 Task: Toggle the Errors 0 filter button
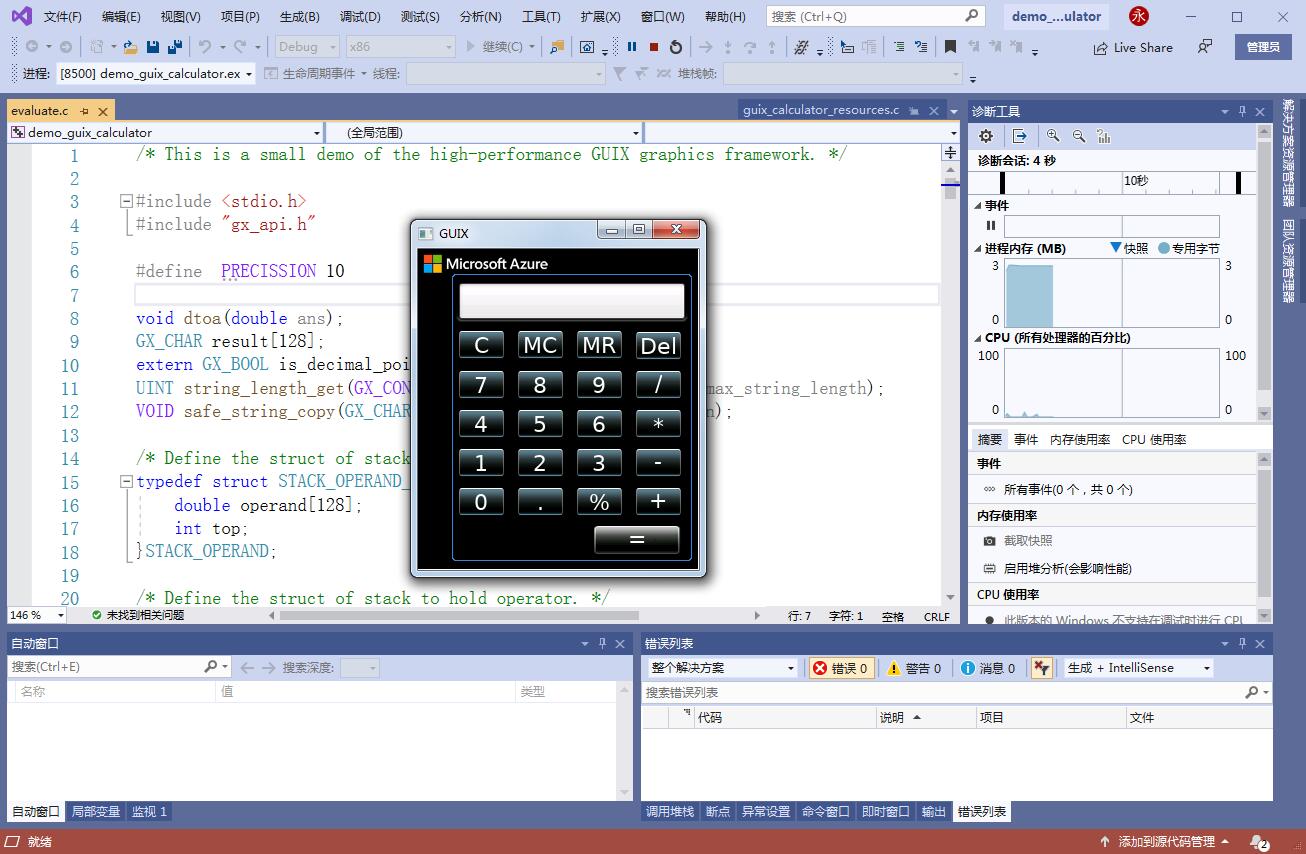point(841,668)
